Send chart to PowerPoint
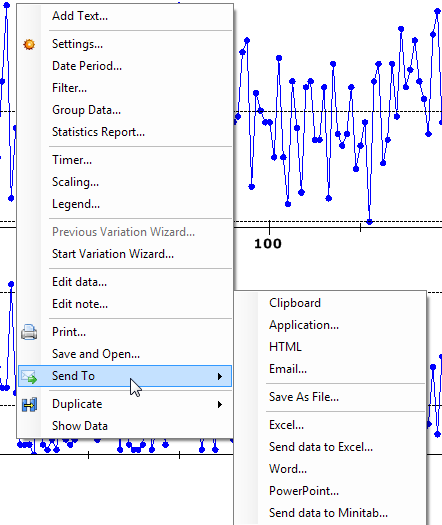 tap(304, 491)
